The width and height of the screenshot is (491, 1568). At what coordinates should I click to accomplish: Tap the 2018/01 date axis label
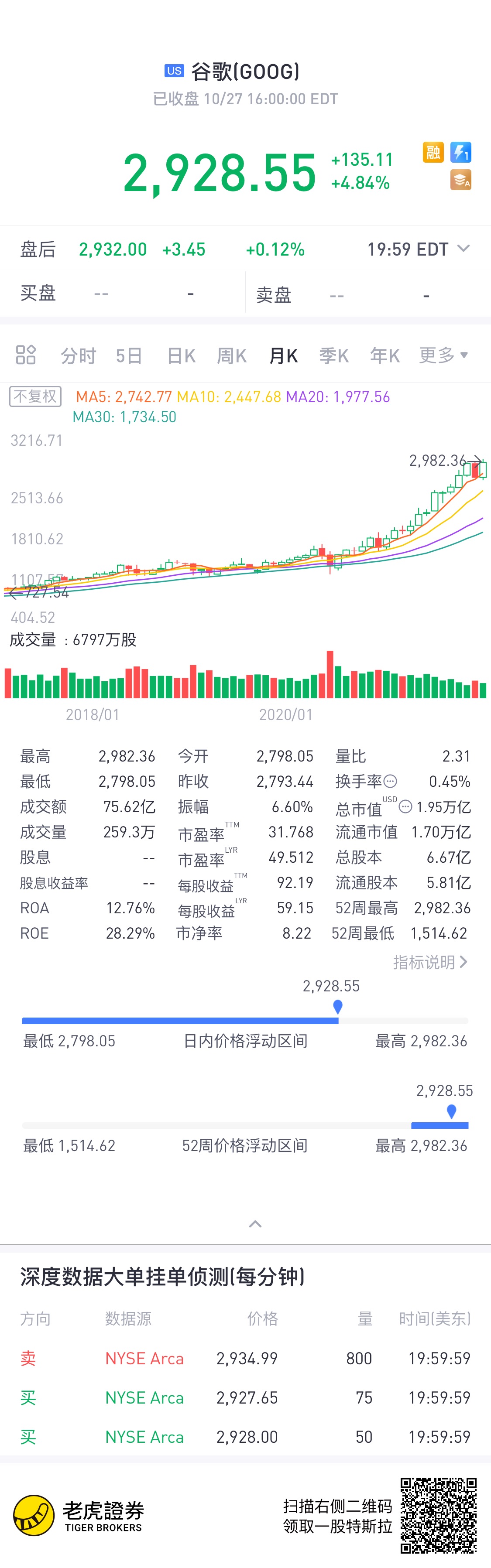(x=93, y=714)
